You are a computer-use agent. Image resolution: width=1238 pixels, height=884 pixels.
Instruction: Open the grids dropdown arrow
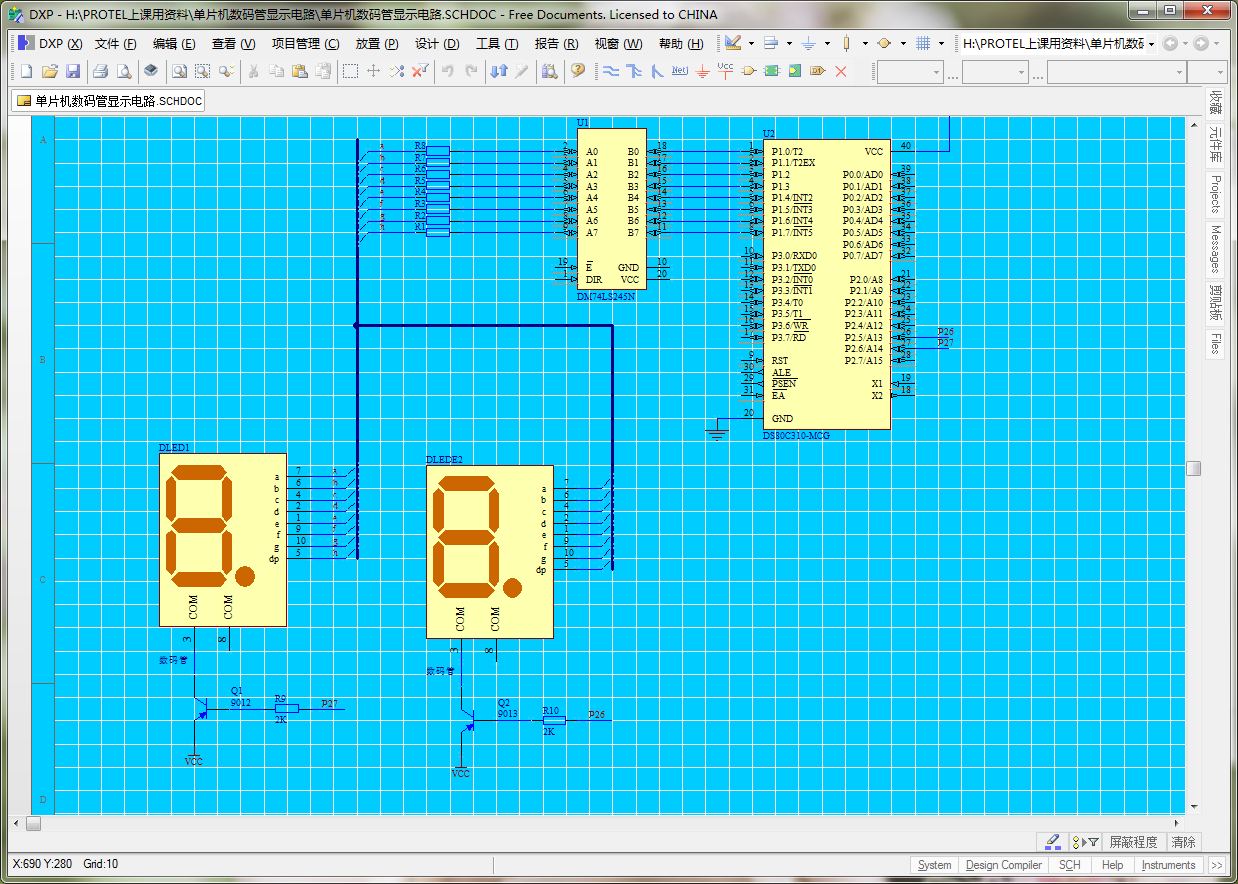941,44
